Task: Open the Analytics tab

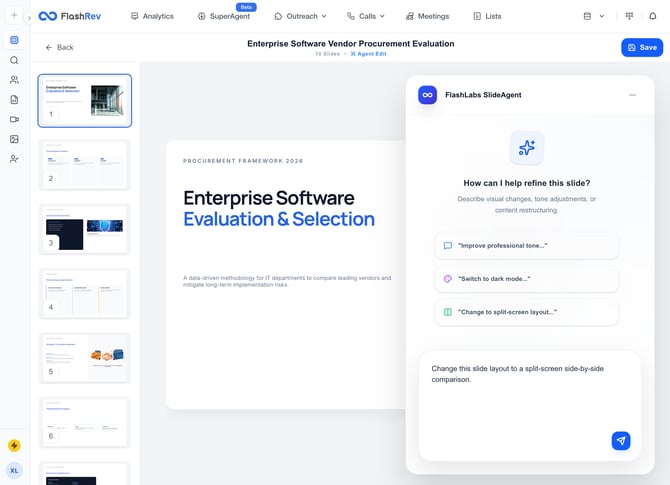Action: click(152, 16)
